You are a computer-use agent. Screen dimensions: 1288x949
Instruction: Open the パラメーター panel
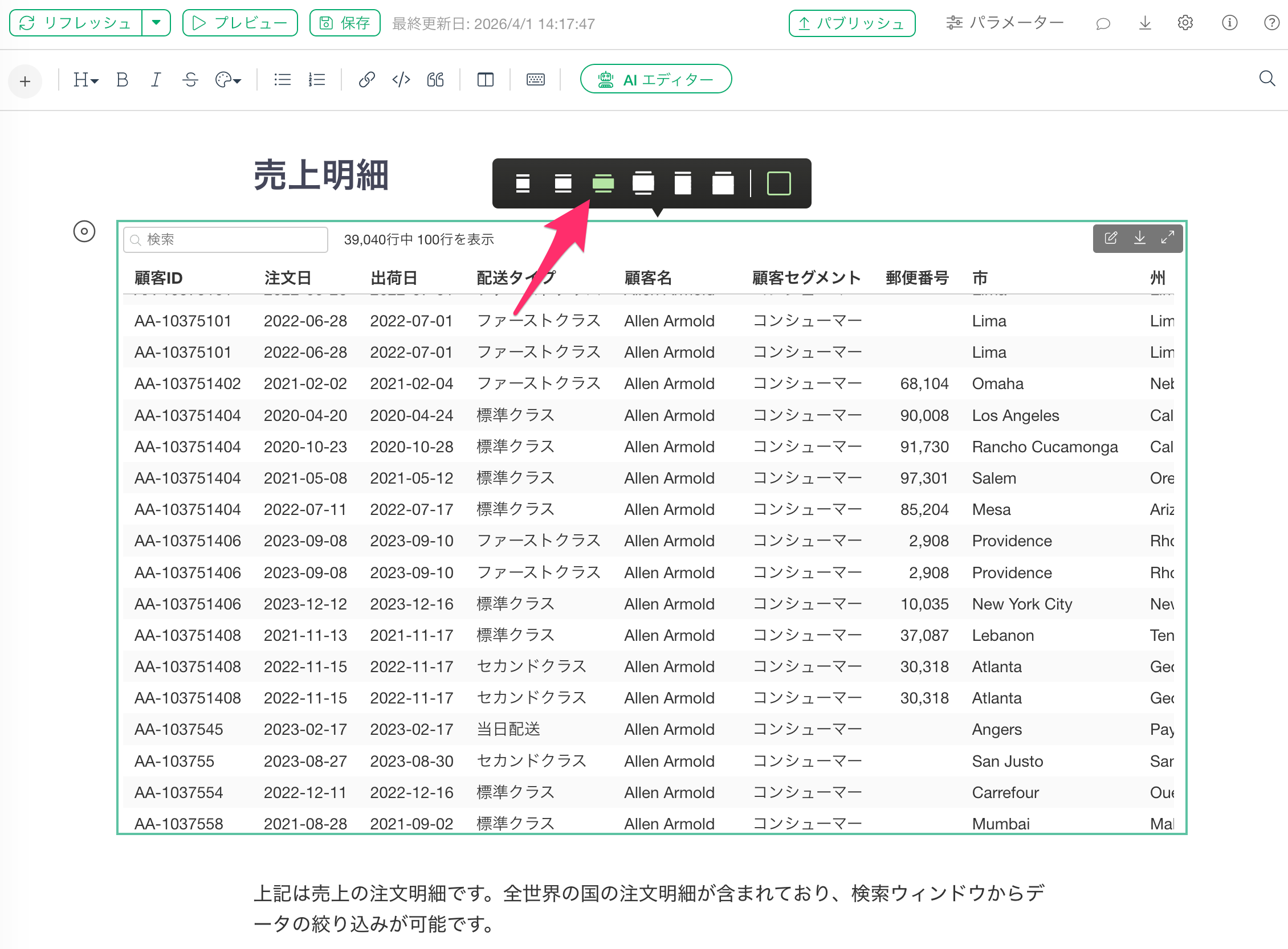(x=1005, y=23)
